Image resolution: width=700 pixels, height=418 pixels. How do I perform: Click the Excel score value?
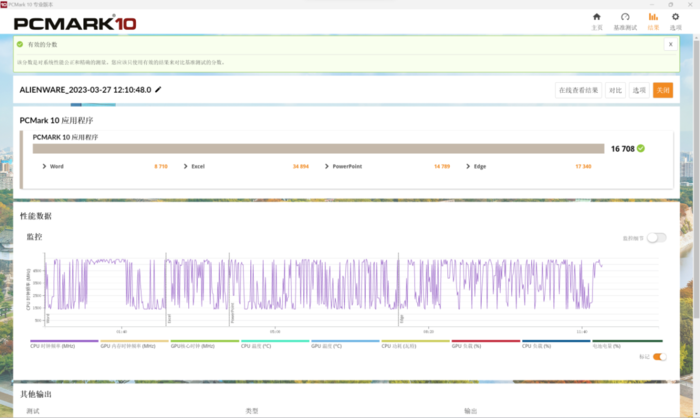300,166
